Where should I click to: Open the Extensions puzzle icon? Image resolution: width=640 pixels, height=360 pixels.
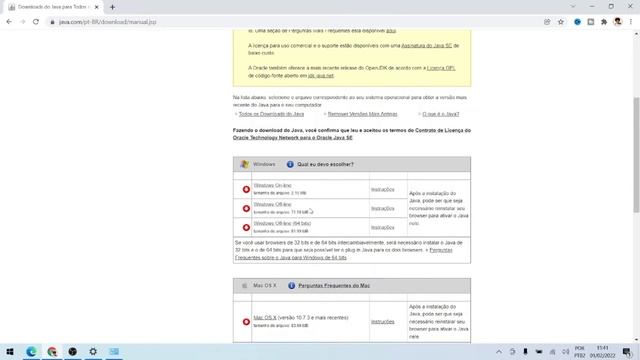[604, 22]
